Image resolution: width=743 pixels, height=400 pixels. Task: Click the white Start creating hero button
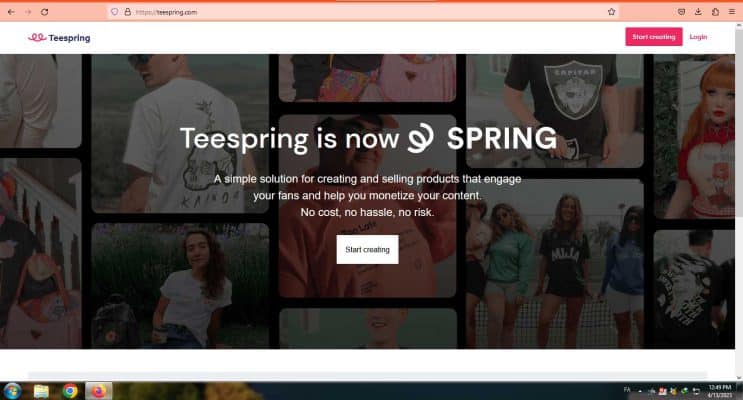coord(367,249)
